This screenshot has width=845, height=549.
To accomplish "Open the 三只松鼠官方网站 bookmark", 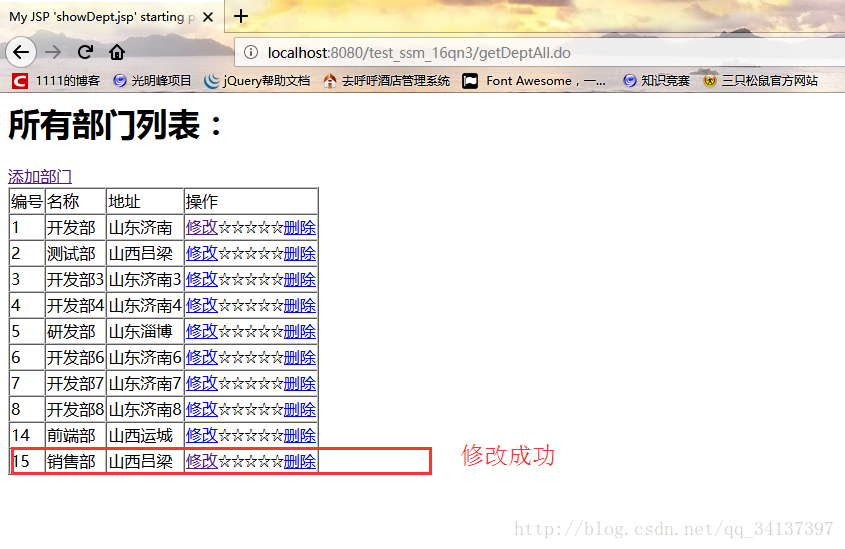I will click(x=760, y=81).
